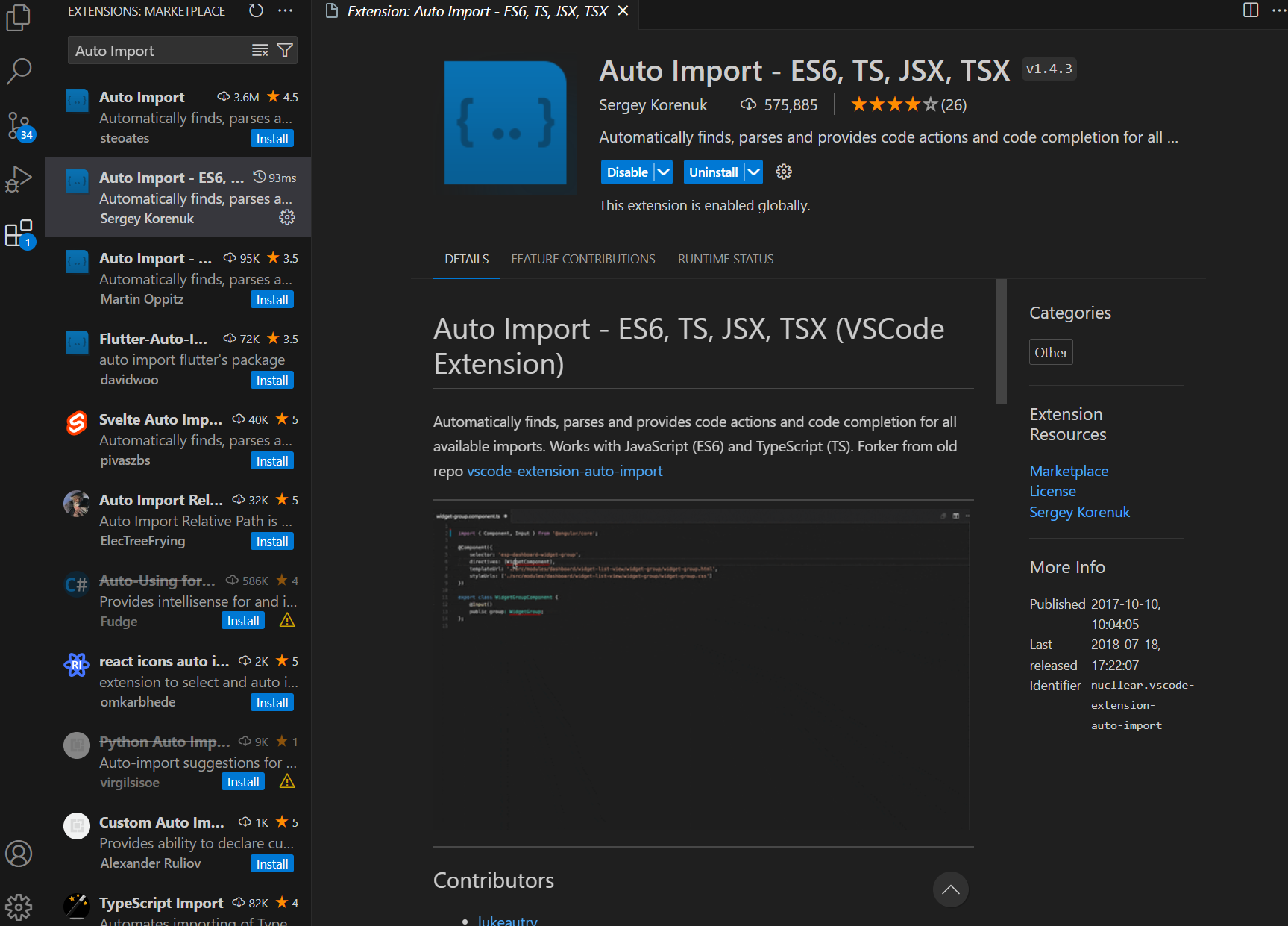
Task: Click the Svelte Auto Import extension icon
Action: [77, 423]
